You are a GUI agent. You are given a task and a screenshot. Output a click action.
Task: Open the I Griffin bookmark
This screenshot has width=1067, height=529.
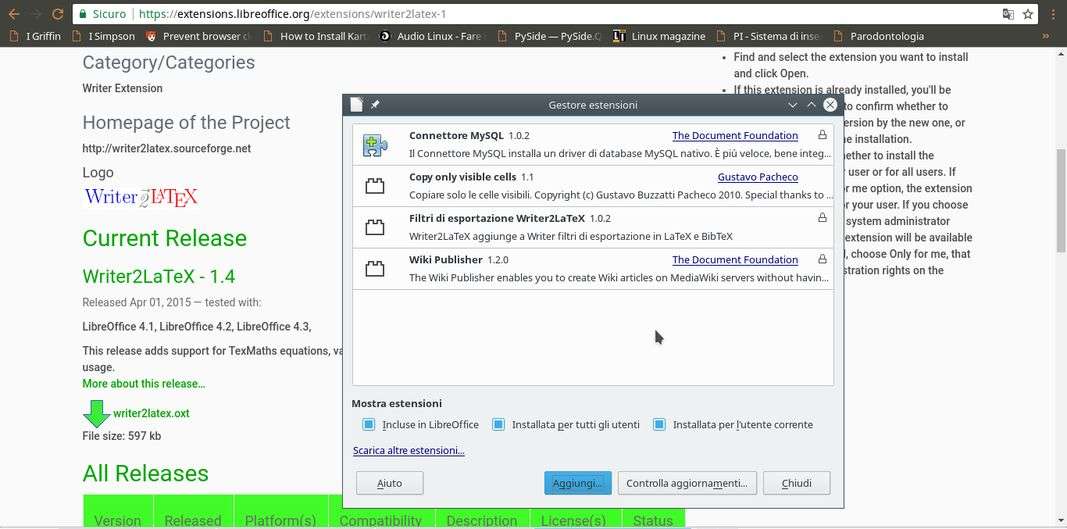(x=34, y=36)
